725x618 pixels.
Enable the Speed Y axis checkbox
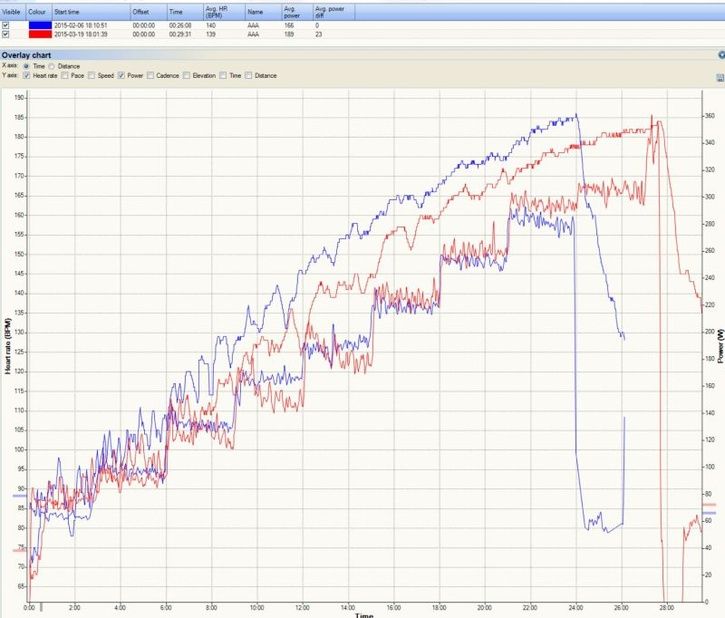click(x=92, y=75)
